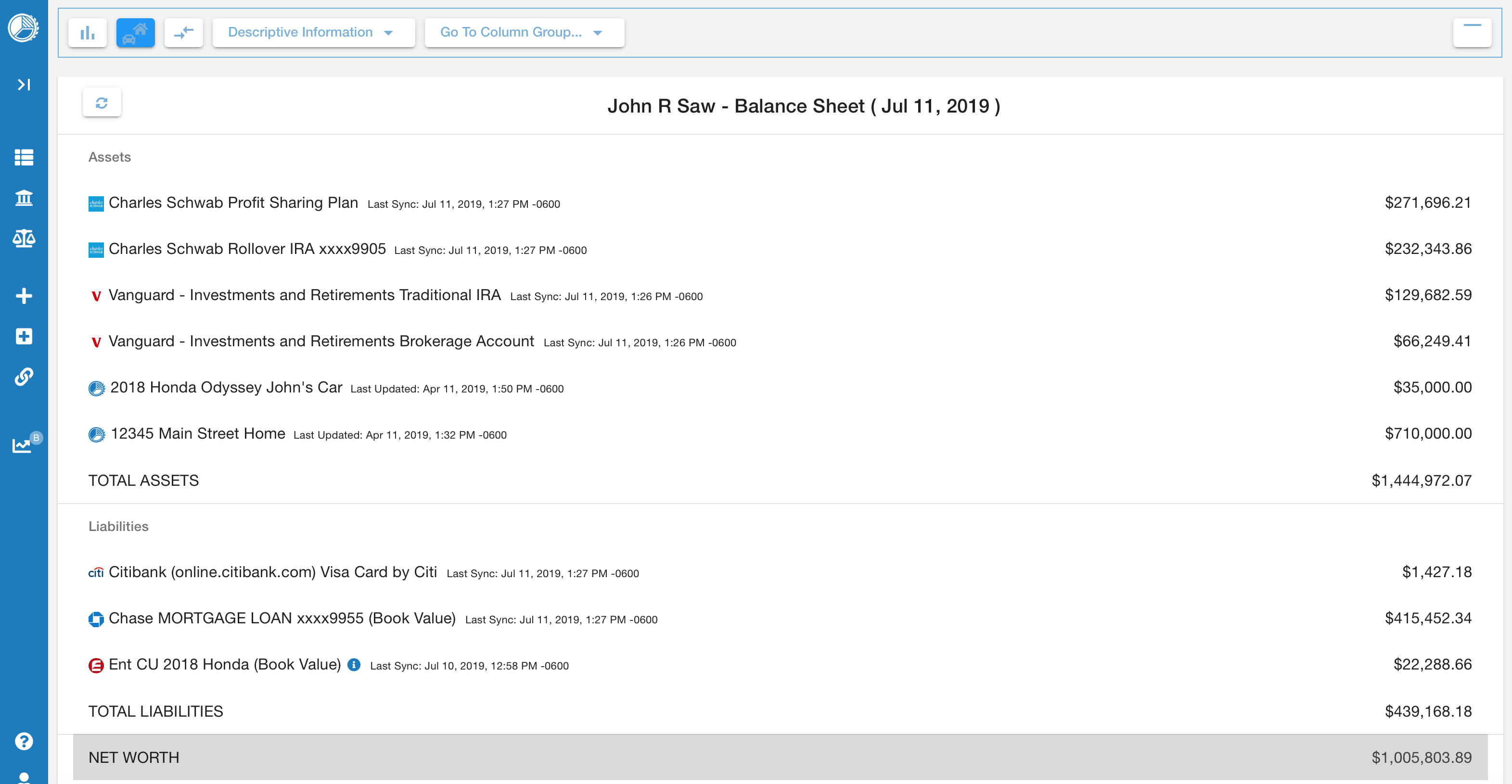Viewport: 1512px width, 784px height.
Task: Open the link accounts sidebar icon
Action: 24,376
